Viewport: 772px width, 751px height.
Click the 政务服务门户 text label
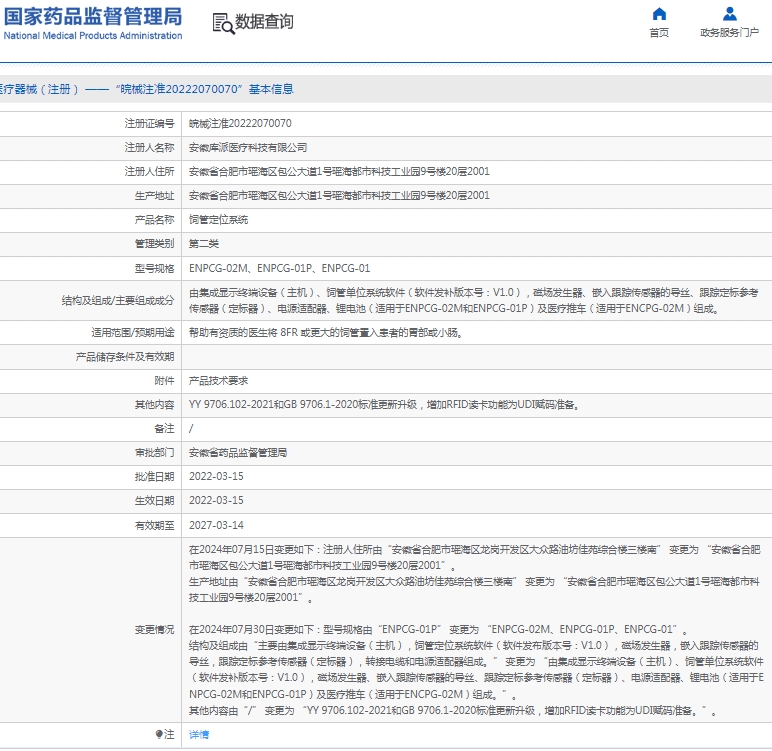730,33
